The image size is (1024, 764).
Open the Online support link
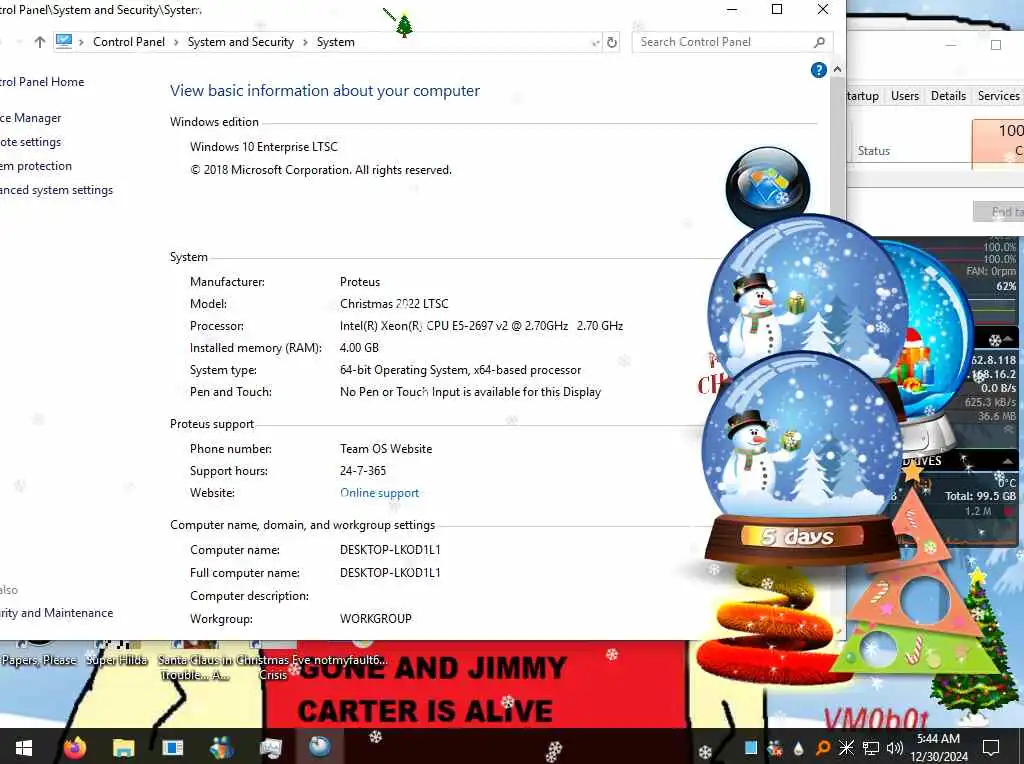pos(379,493)
